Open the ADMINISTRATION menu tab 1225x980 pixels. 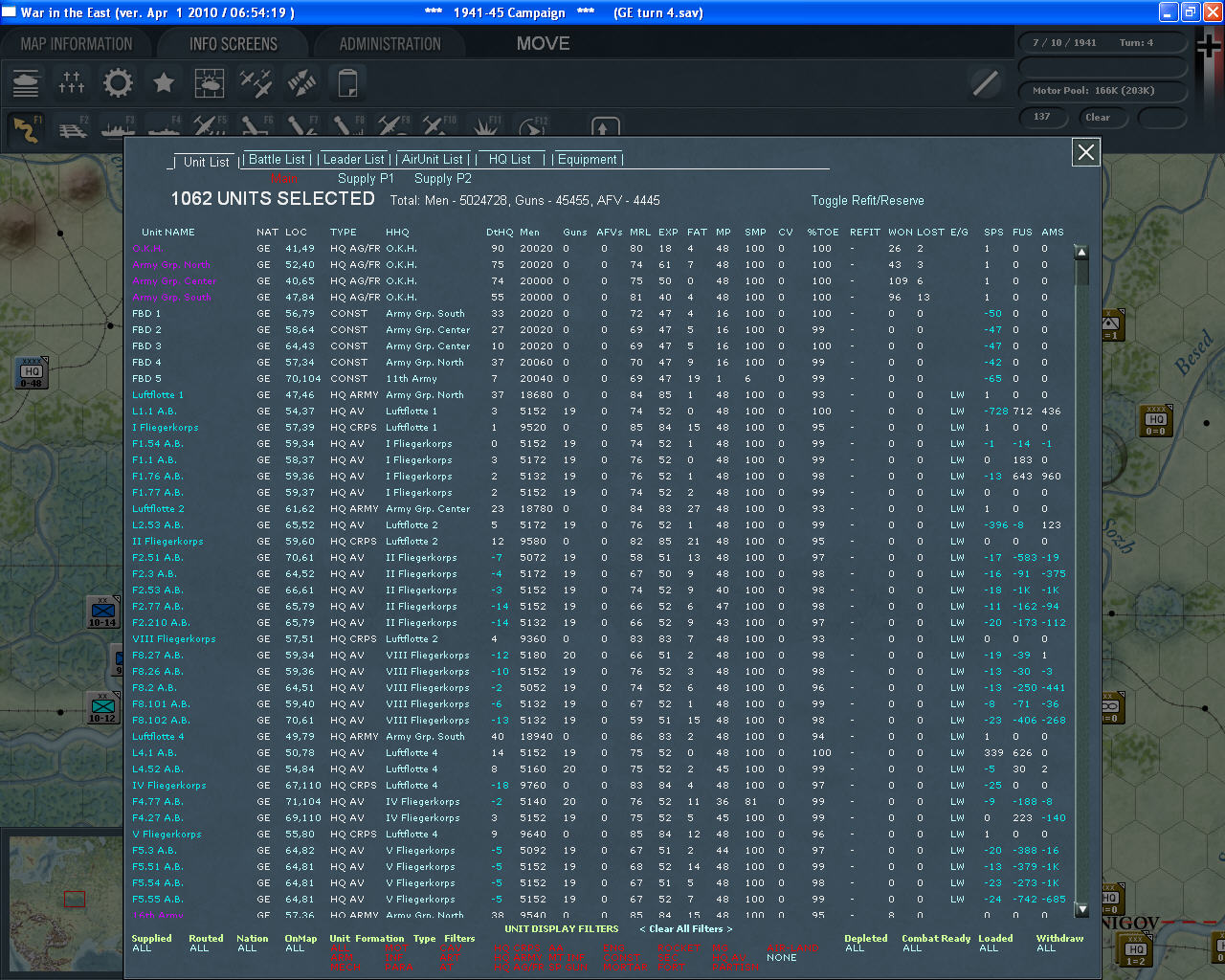click(x=390, y=44)
